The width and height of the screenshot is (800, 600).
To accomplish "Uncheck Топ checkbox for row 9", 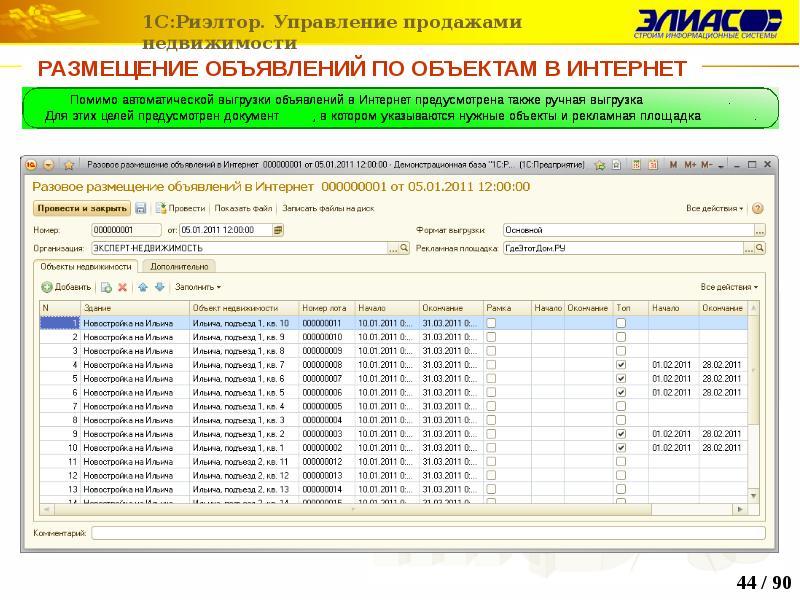I will (x=621, y=434).
